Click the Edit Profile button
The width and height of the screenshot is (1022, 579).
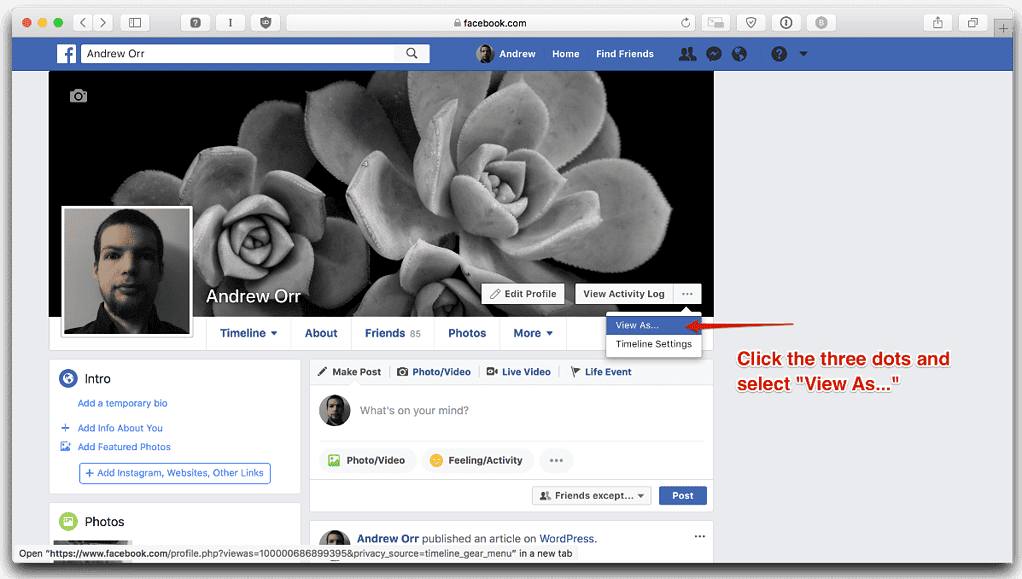pos(523,294)
